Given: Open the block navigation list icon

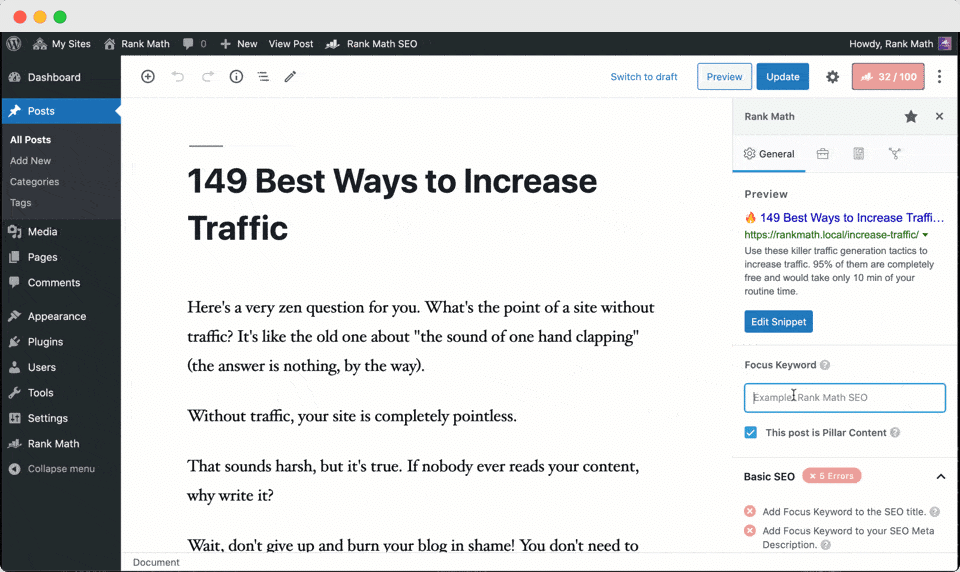Looking at the screenshot, I should coord(263,77).
